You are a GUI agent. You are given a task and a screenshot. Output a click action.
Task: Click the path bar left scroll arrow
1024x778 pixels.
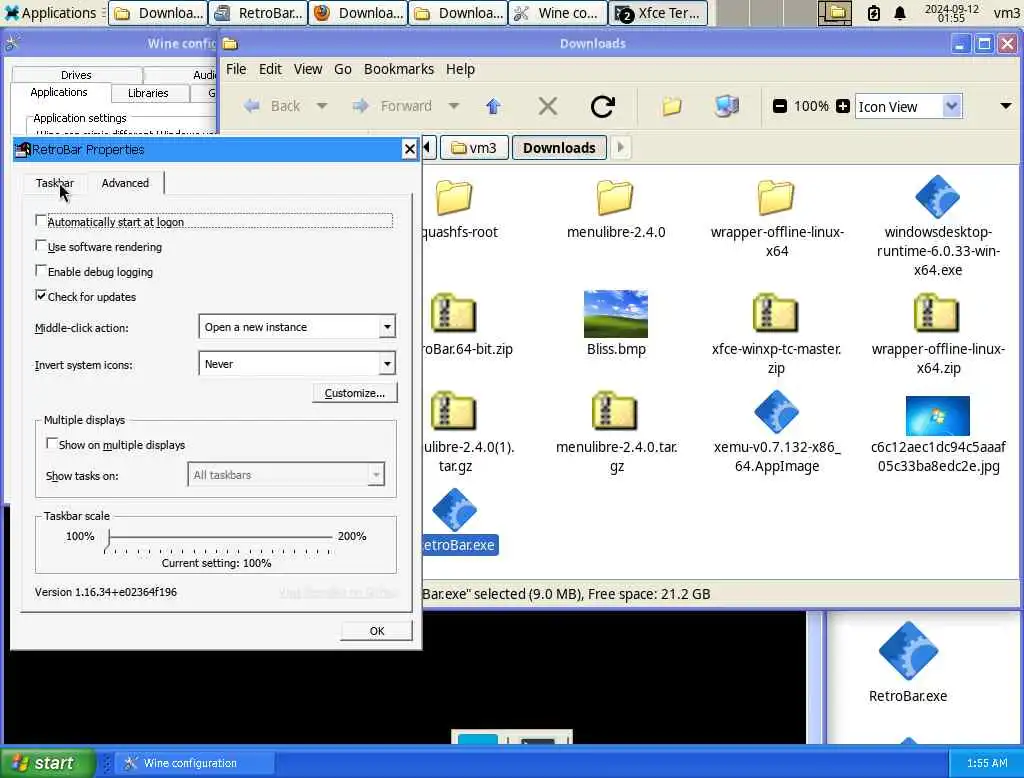[x=428, y=148]
